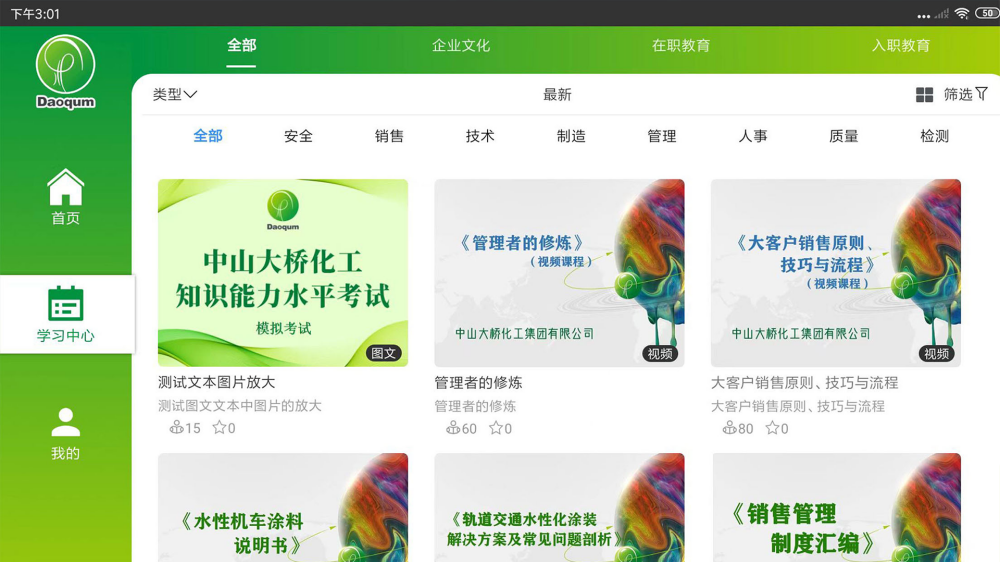Click the Daoqum logo in the sidebar

65,72
